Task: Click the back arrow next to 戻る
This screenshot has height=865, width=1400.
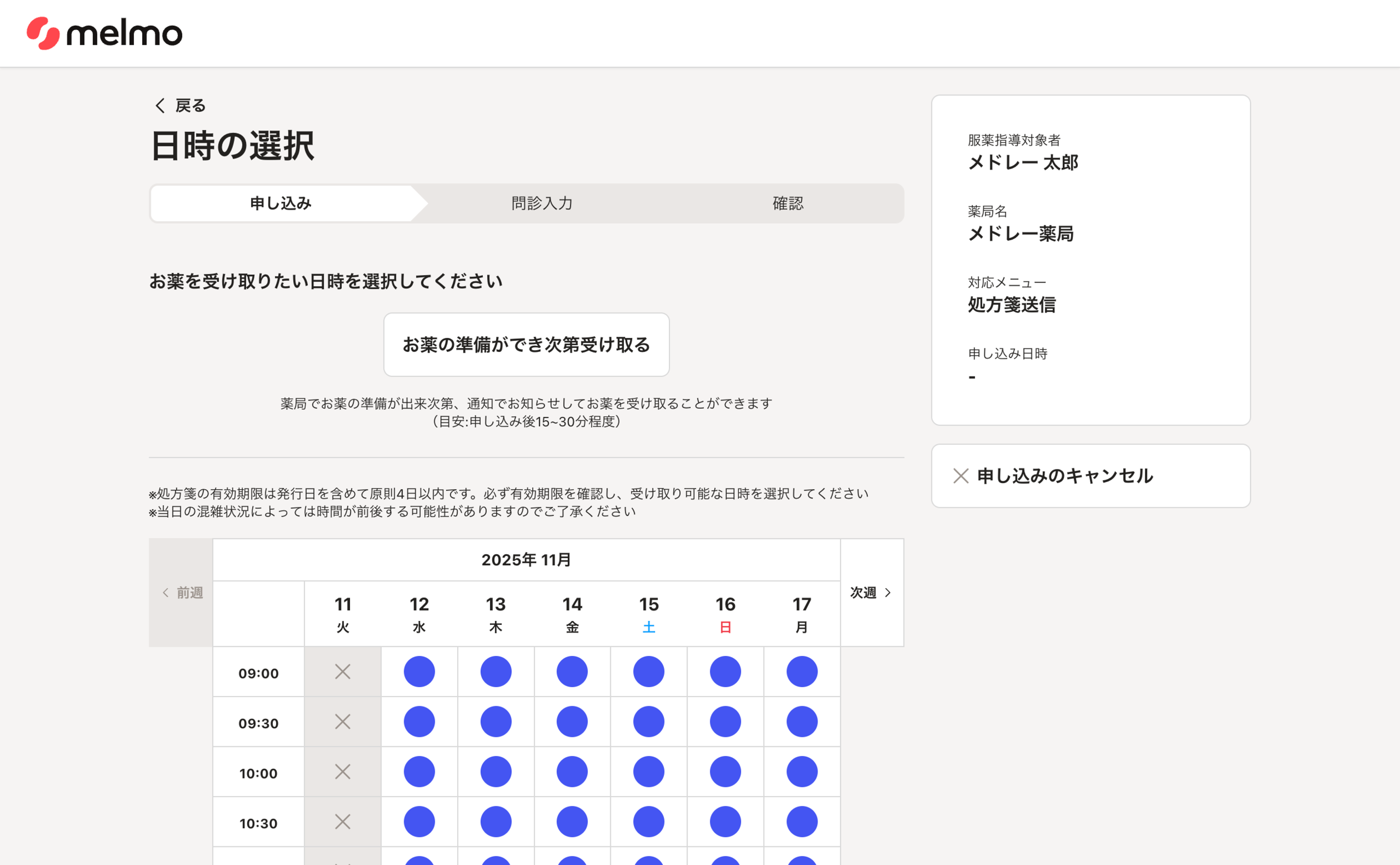Action: pos(160,105)
